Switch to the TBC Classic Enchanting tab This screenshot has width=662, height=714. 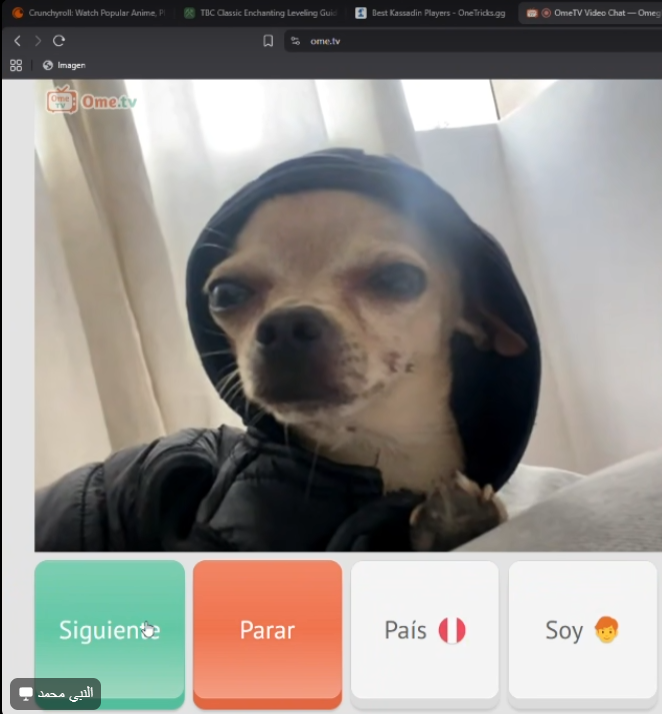(x=262, y=13)
